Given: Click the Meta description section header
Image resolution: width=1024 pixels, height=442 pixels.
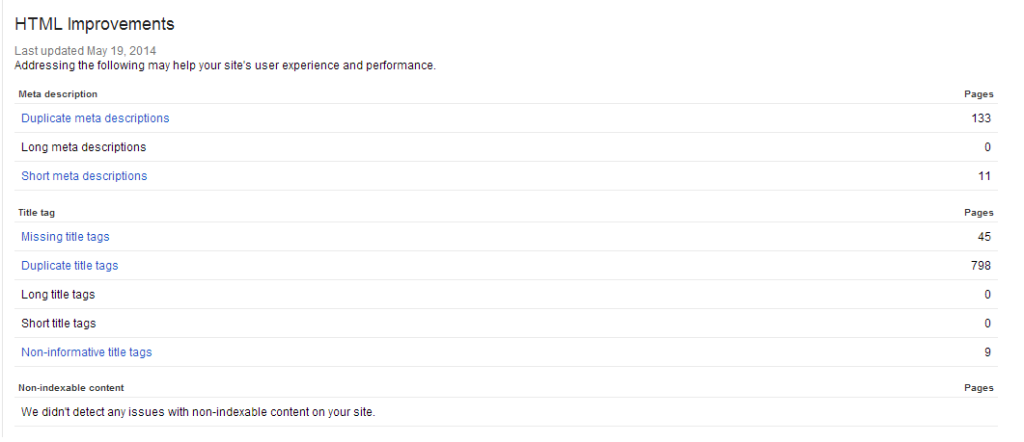Looking at the screenshot, I should 58,94.
